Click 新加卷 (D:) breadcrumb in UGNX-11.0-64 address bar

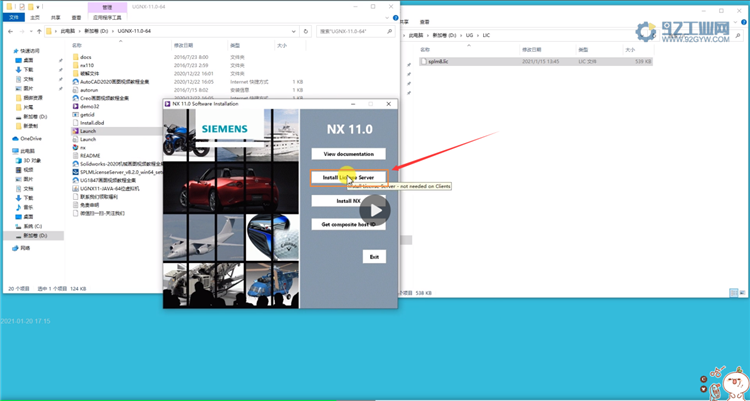coord(96,31)
